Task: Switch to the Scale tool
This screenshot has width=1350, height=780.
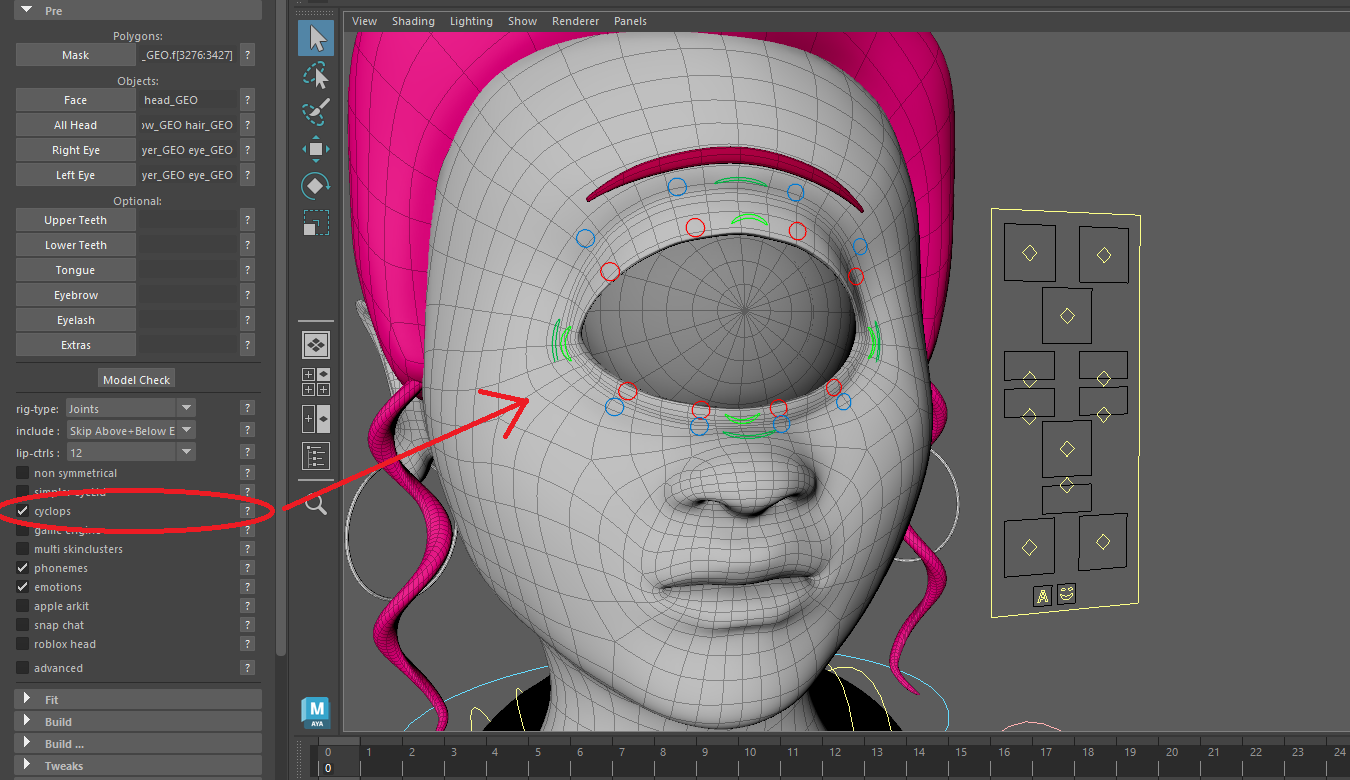Action: click(x=316, y=222)
